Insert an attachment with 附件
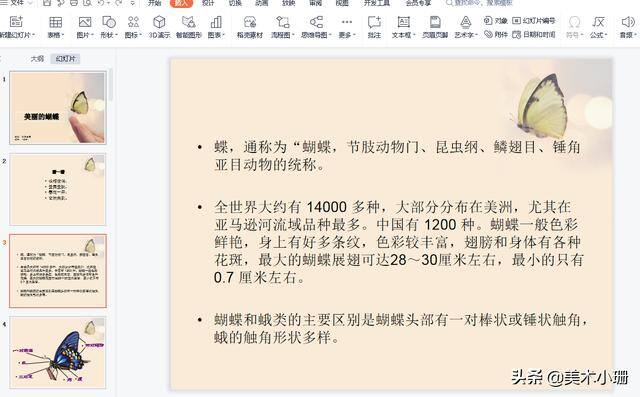The width and height of the screenshot is (640, 397). [496, 34]
